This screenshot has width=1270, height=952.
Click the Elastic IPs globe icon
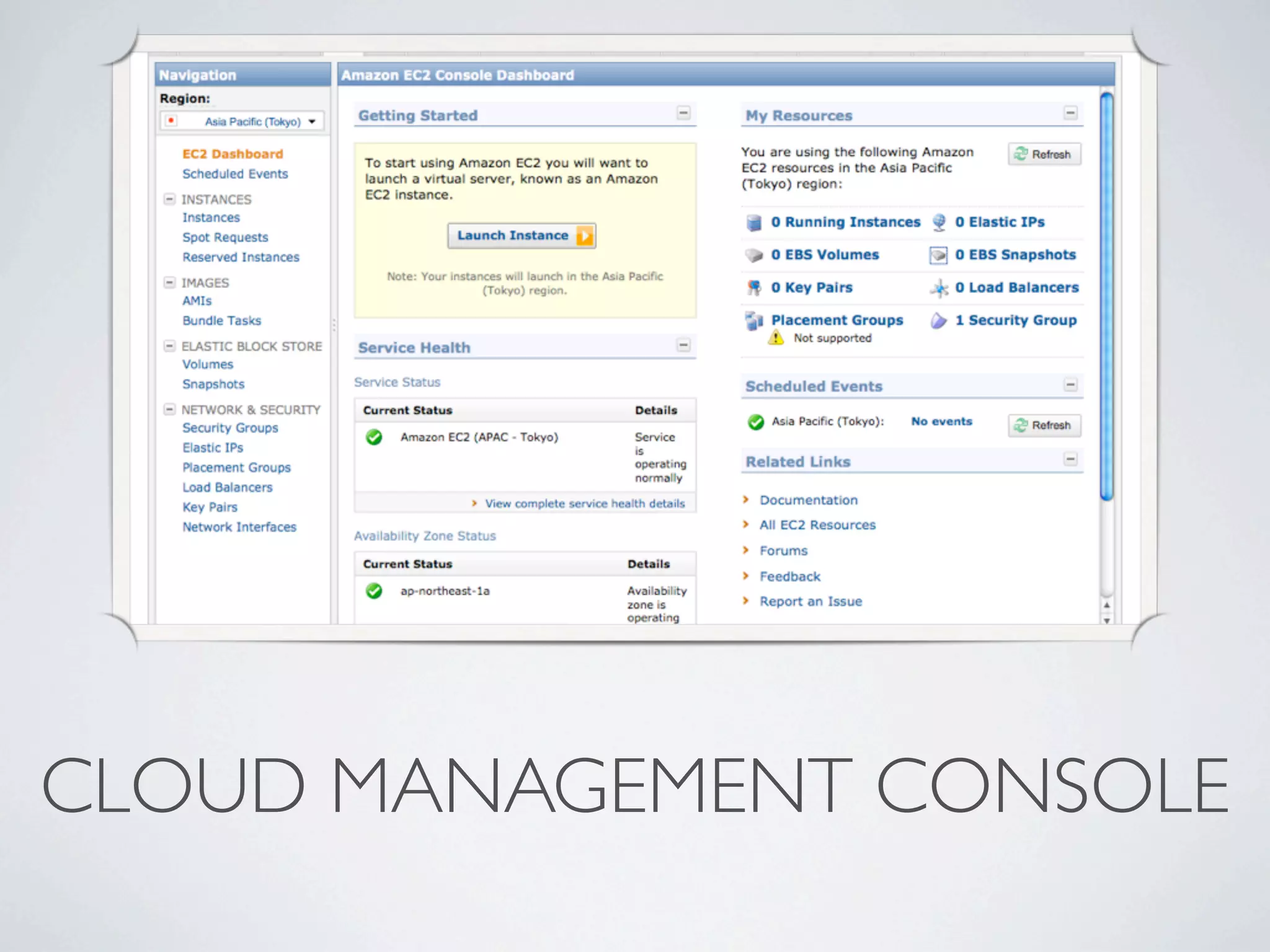click(939, 223)
